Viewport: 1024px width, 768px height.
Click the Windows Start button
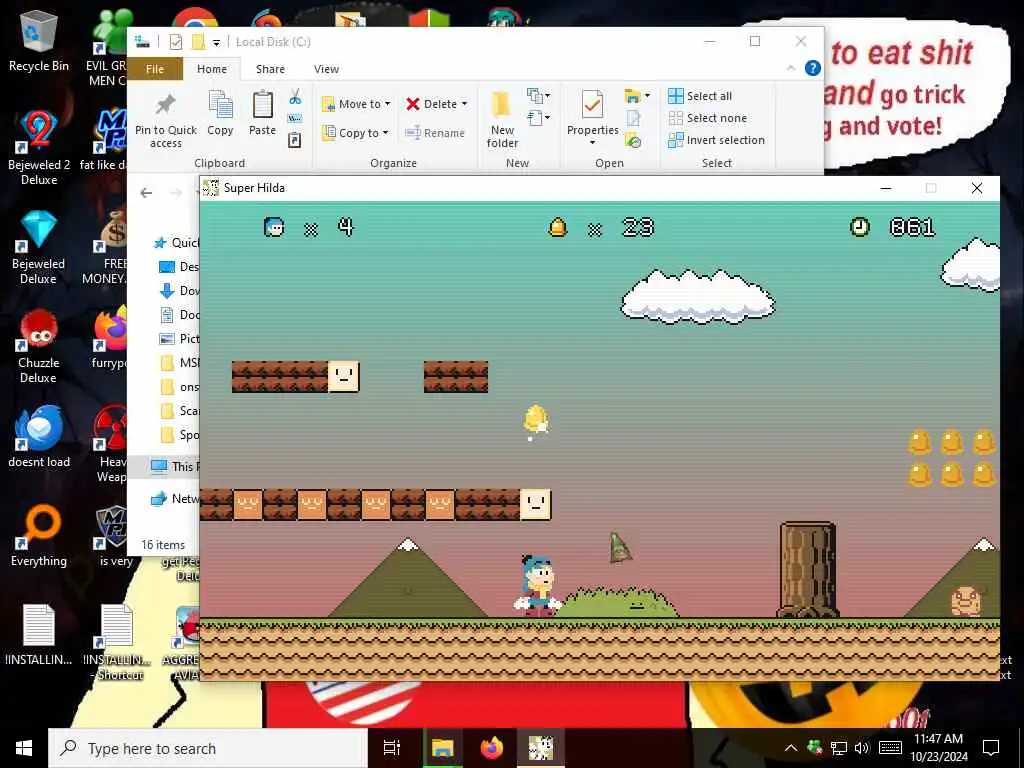point(24,748)
